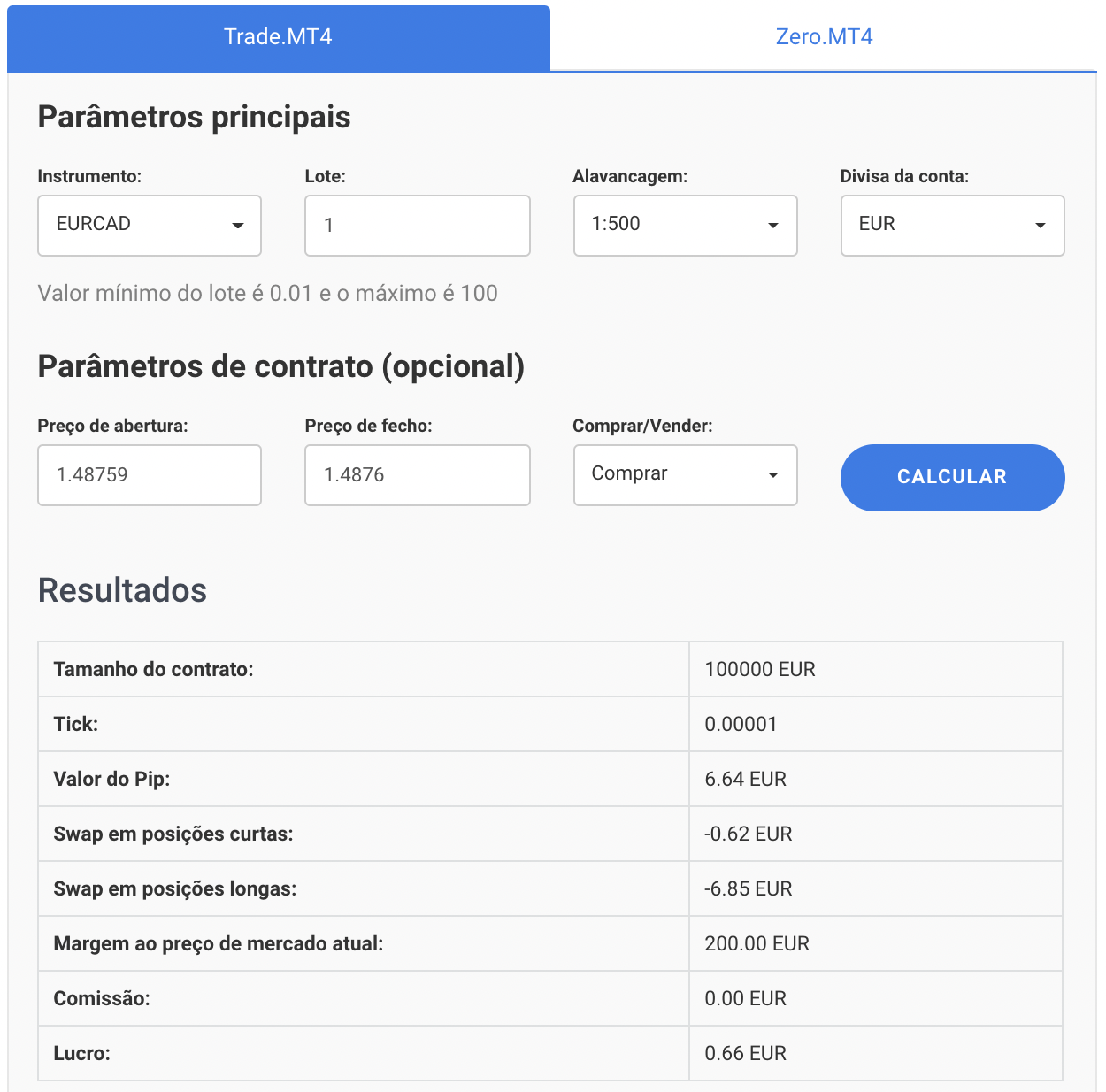Select the Lucro result 0.66 EUR

pos(746,1053)
